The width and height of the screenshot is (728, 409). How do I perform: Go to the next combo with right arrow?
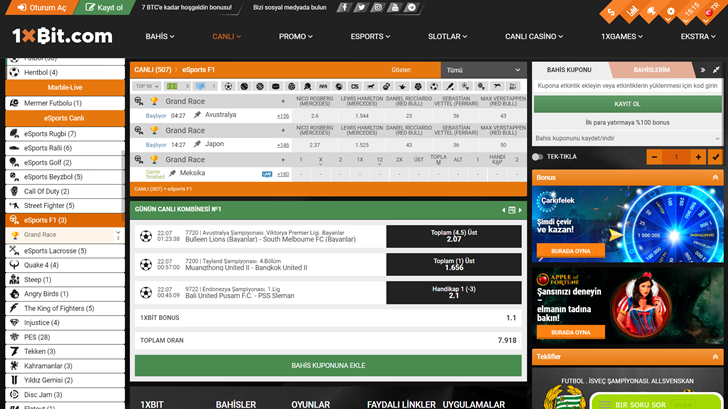(x=520, y=210)
